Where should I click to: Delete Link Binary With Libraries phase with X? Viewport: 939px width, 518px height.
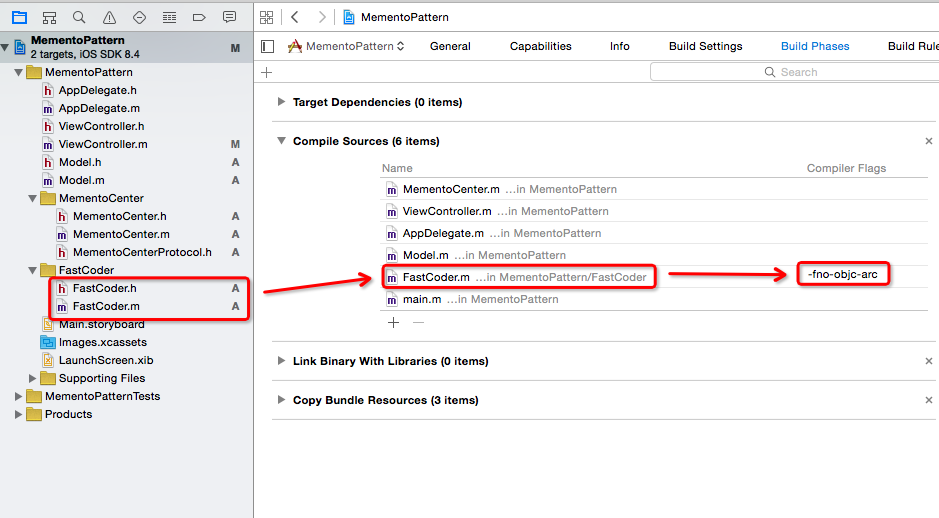[x=929, y=361]
